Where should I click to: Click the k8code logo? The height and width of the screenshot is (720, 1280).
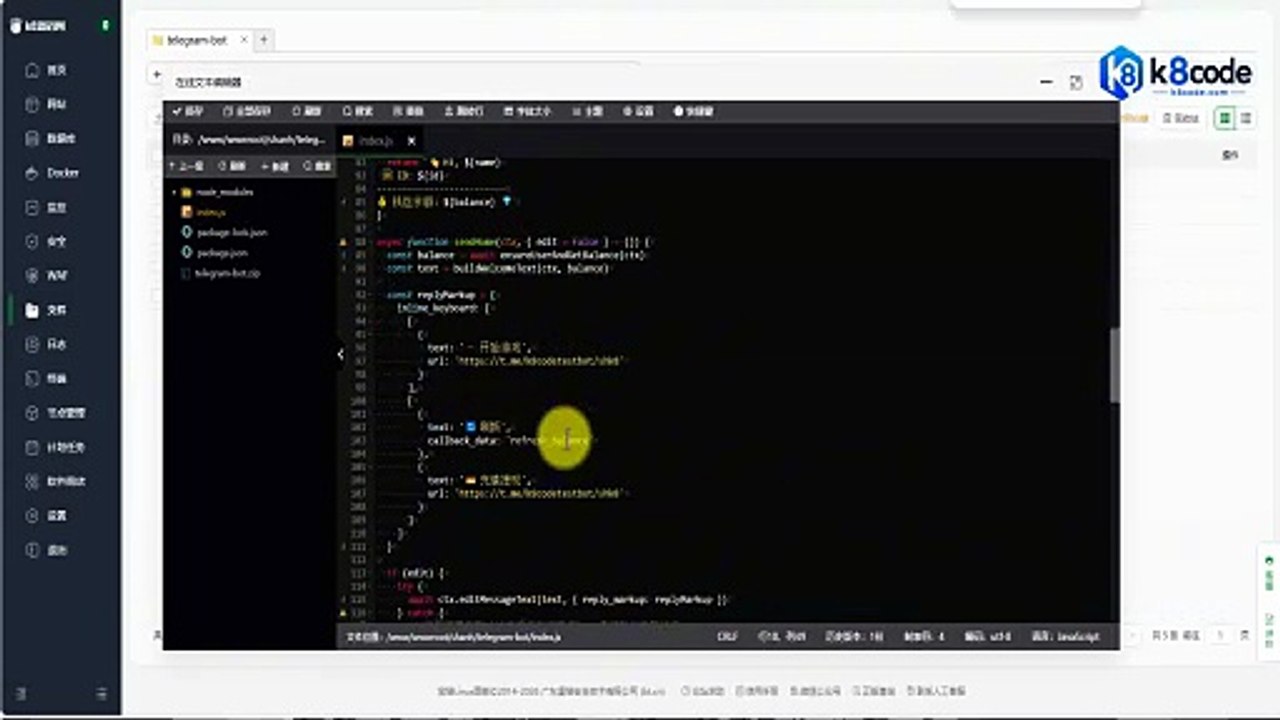(x=1176, y=73)
